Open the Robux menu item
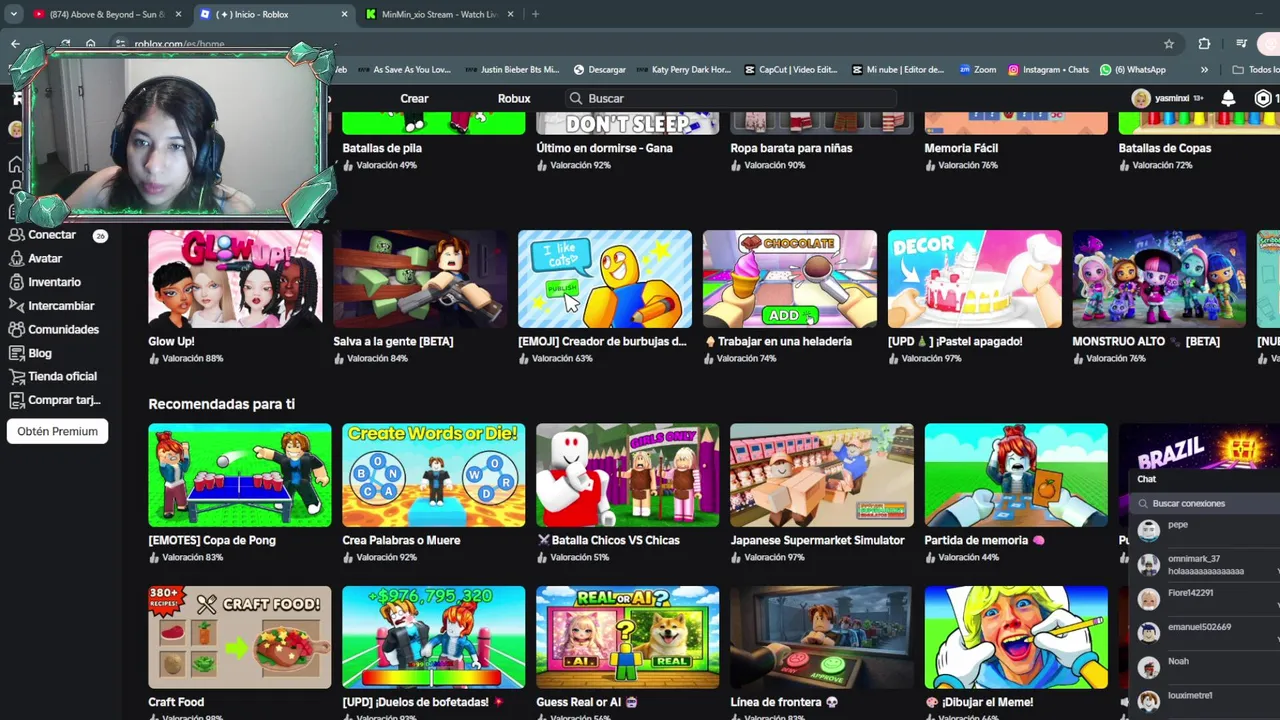Viewport: 1280px width, 720px height. coord(514,98)
